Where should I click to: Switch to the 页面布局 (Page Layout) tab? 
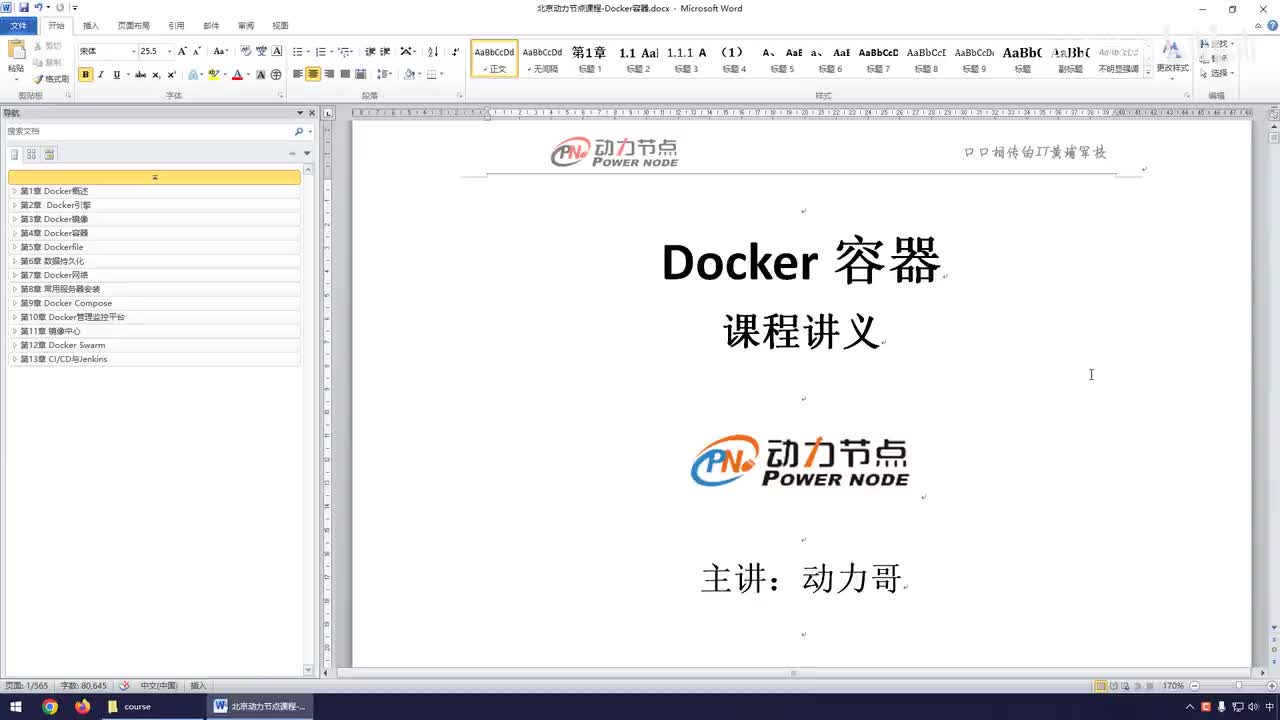click(134, 26)
